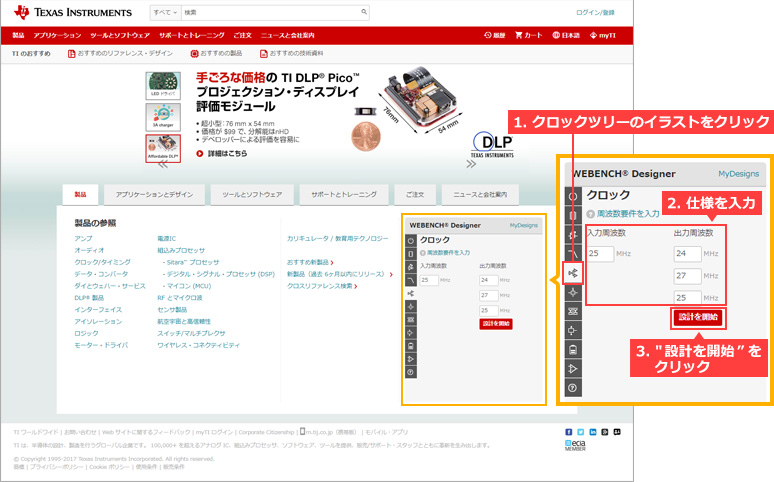
Task: Select power icon in small WEBENCH sidebar
Action: (411, 241)
